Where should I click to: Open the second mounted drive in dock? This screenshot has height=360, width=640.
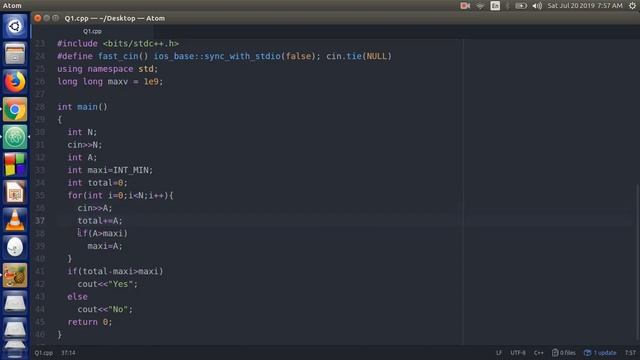pos(15,329)
